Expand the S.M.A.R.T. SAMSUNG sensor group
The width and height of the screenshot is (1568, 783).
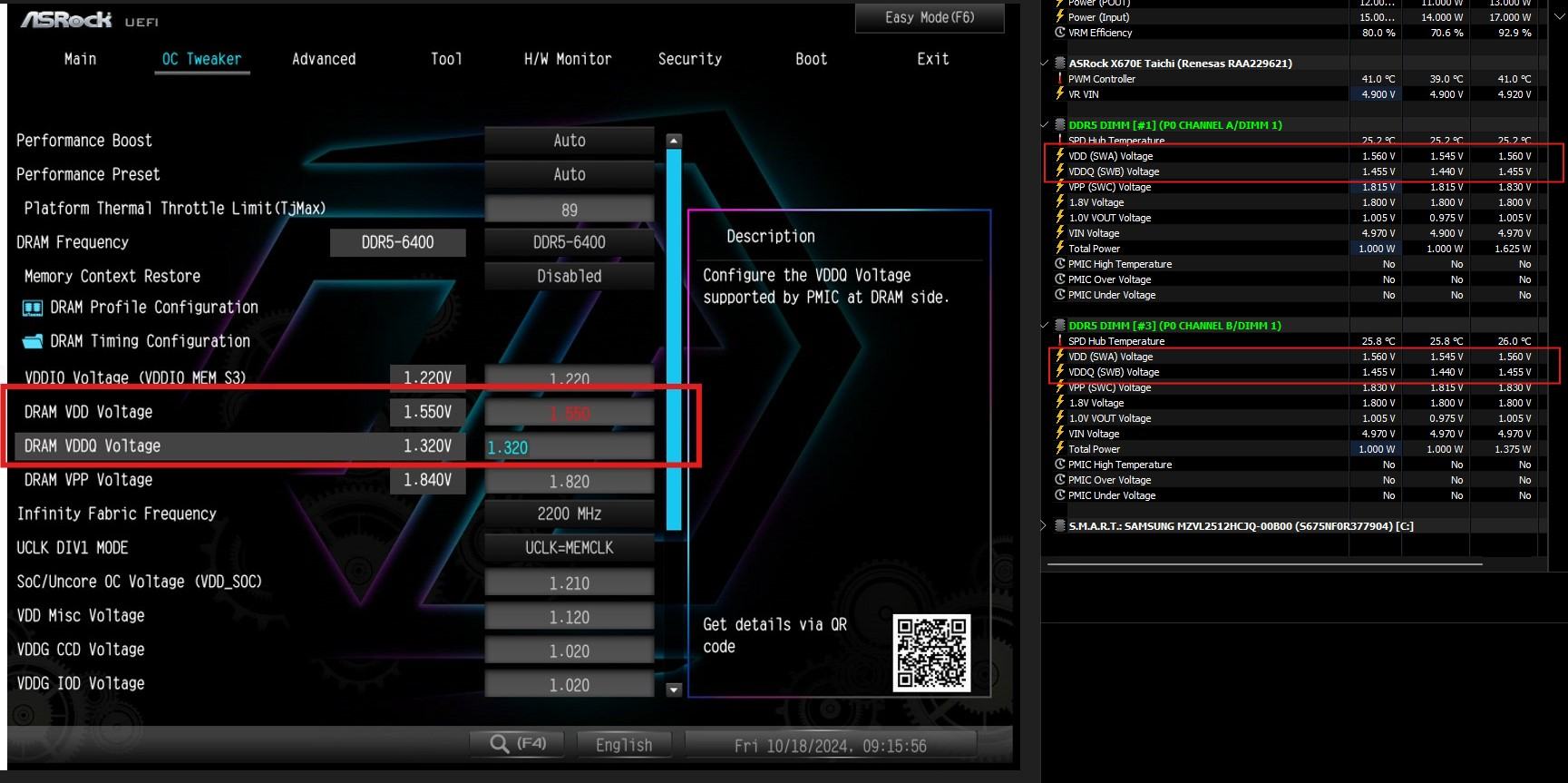click(1045, 526)
